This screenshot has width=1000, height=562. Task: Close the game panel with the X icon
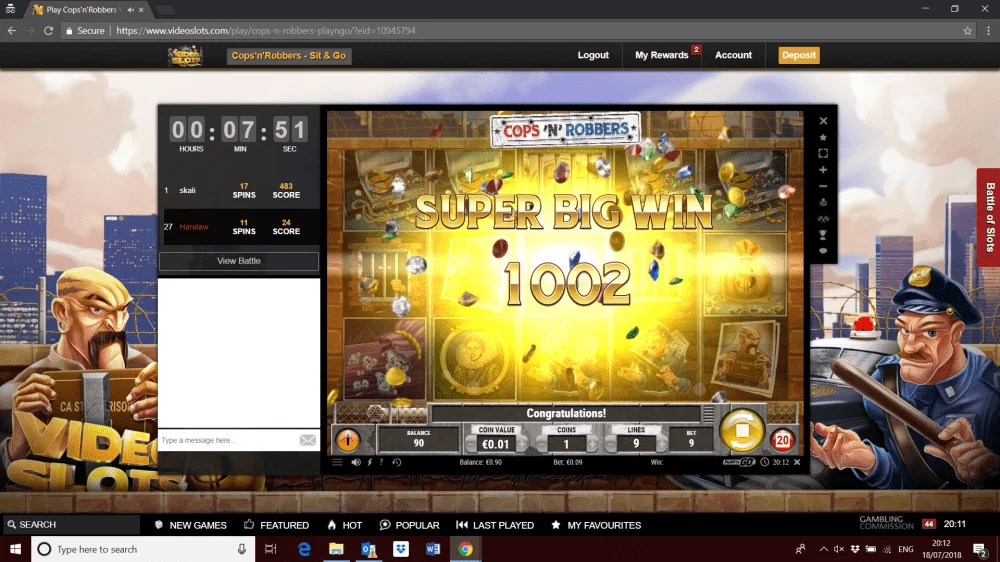[x=823, y=121]
